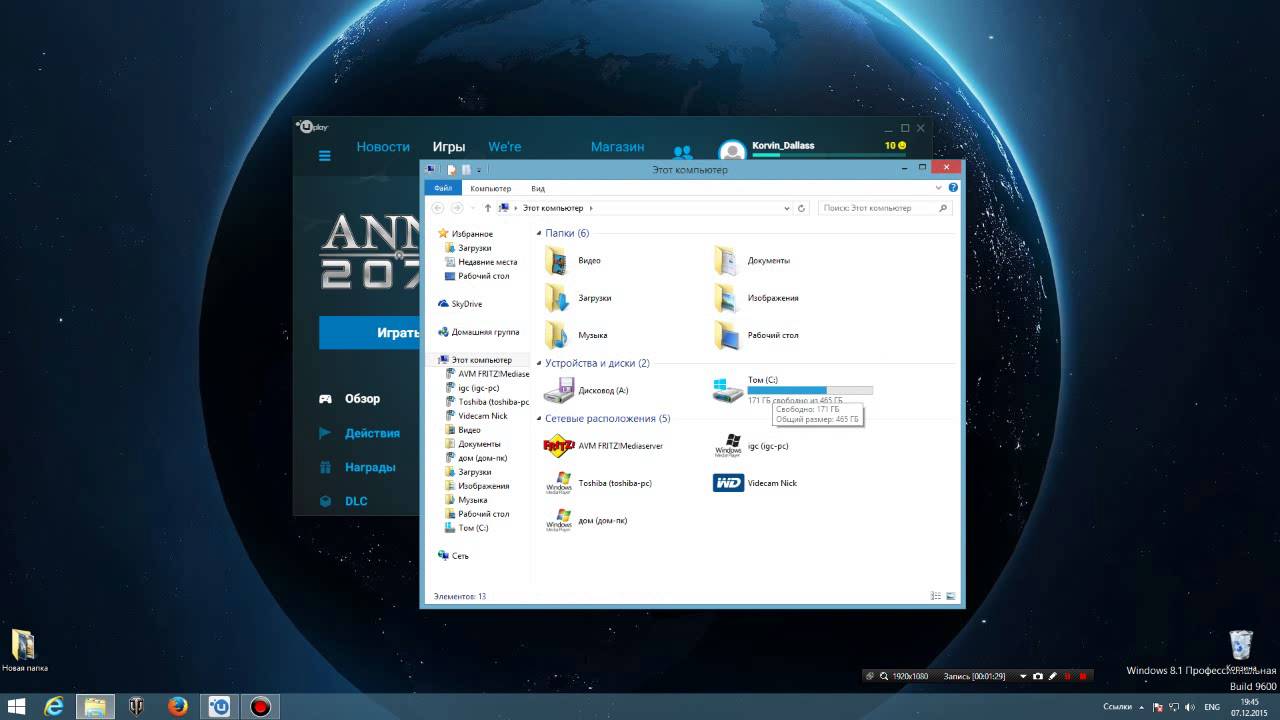The image size is (1280, 720).
Task: Click the volume speaker tray icon
Action: point(1188,707)
